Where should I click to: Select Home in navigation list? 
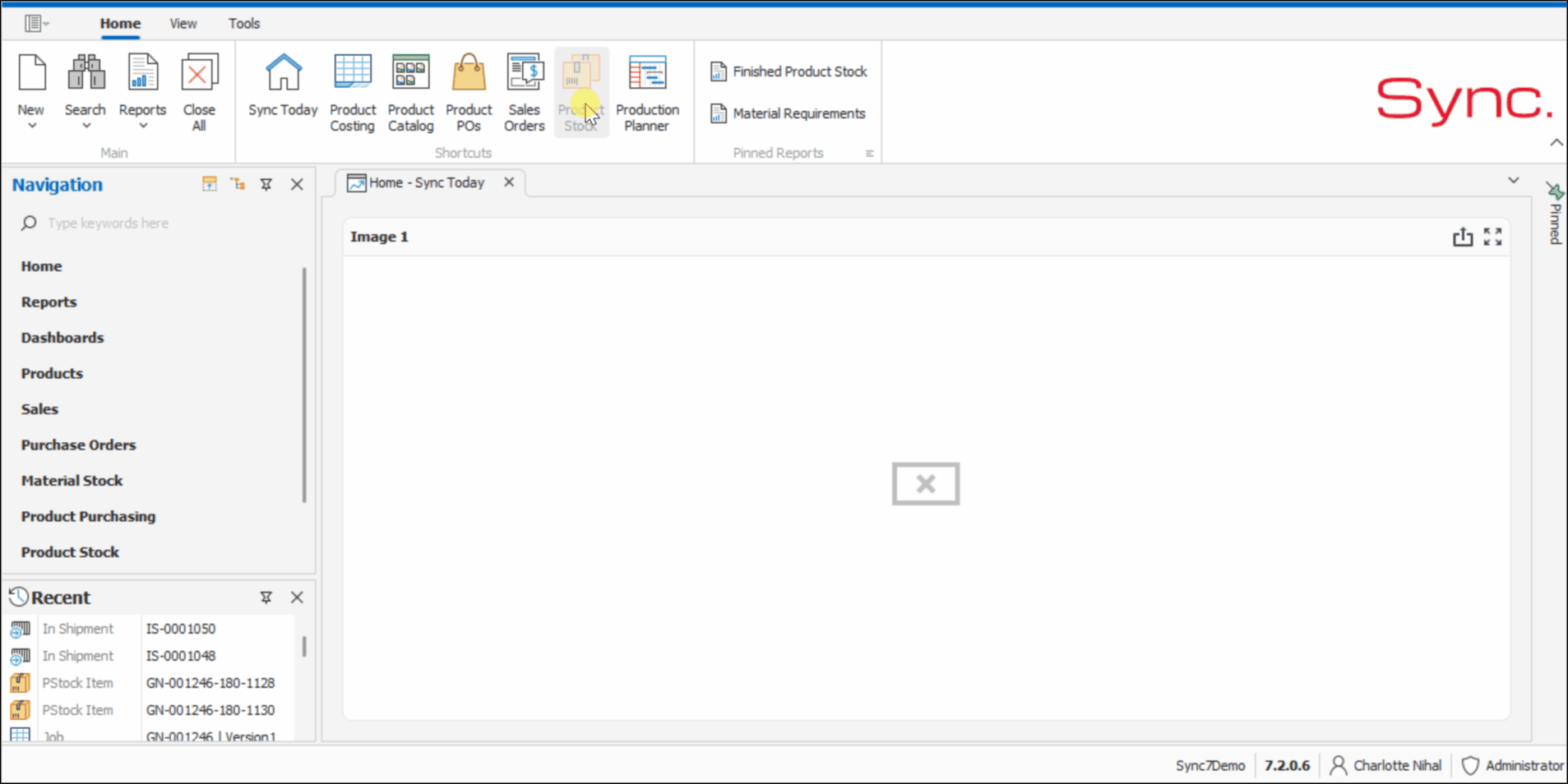point(41,266)
